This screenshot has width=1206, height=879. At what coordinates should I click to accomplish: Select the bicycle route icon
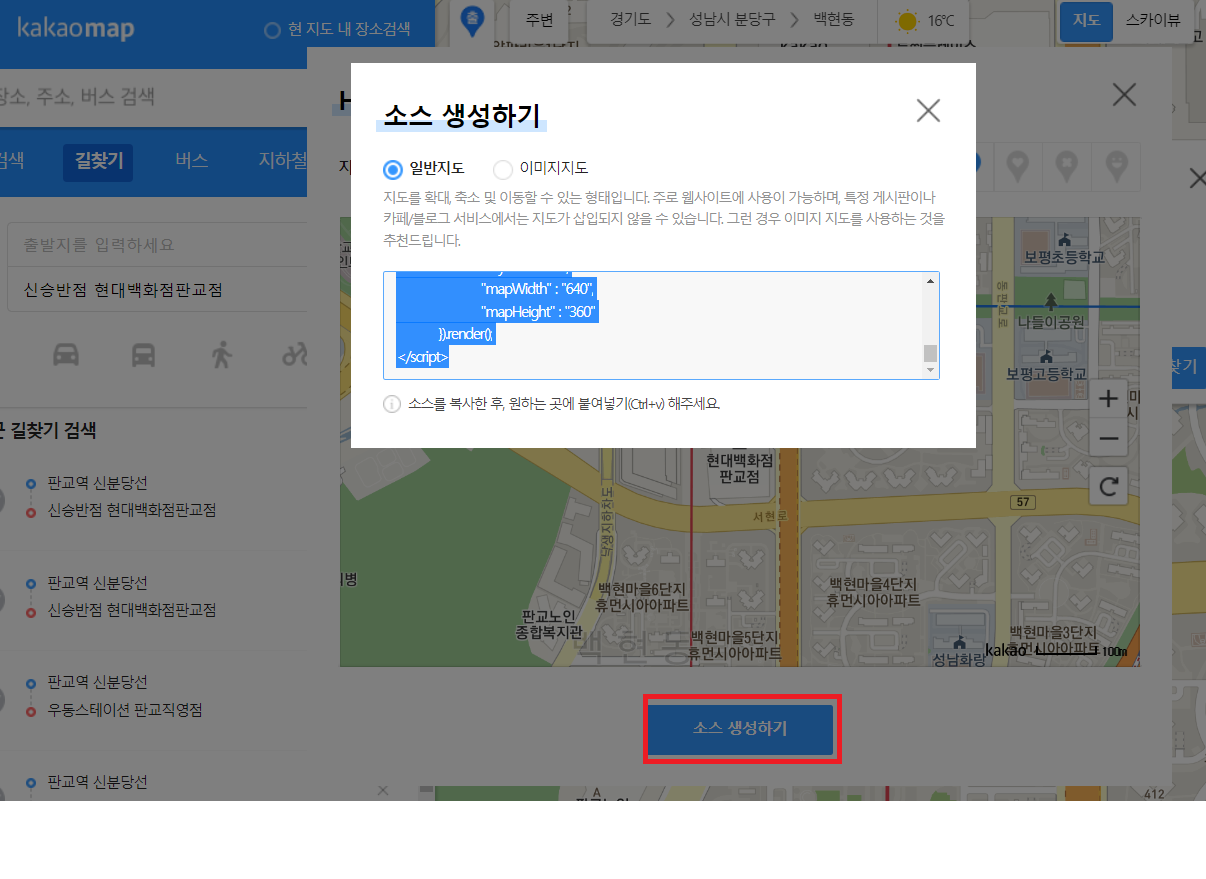point(295,354)
